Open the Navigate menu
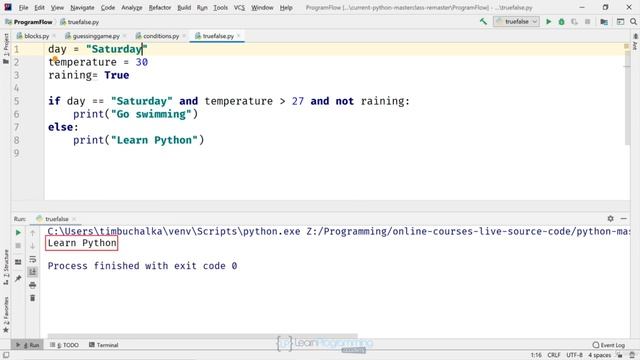This screenshot has height=360, width=640. (x=82, y=7)
